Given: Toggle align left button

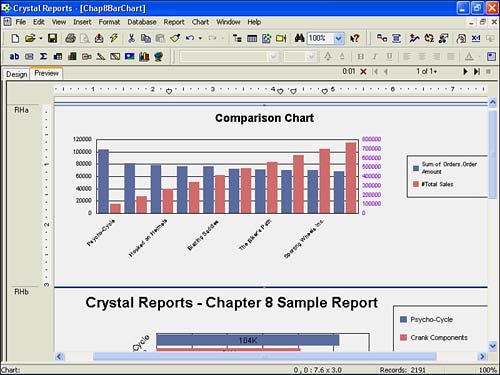Looking at the screenshot, I should [x=407, y=57].
